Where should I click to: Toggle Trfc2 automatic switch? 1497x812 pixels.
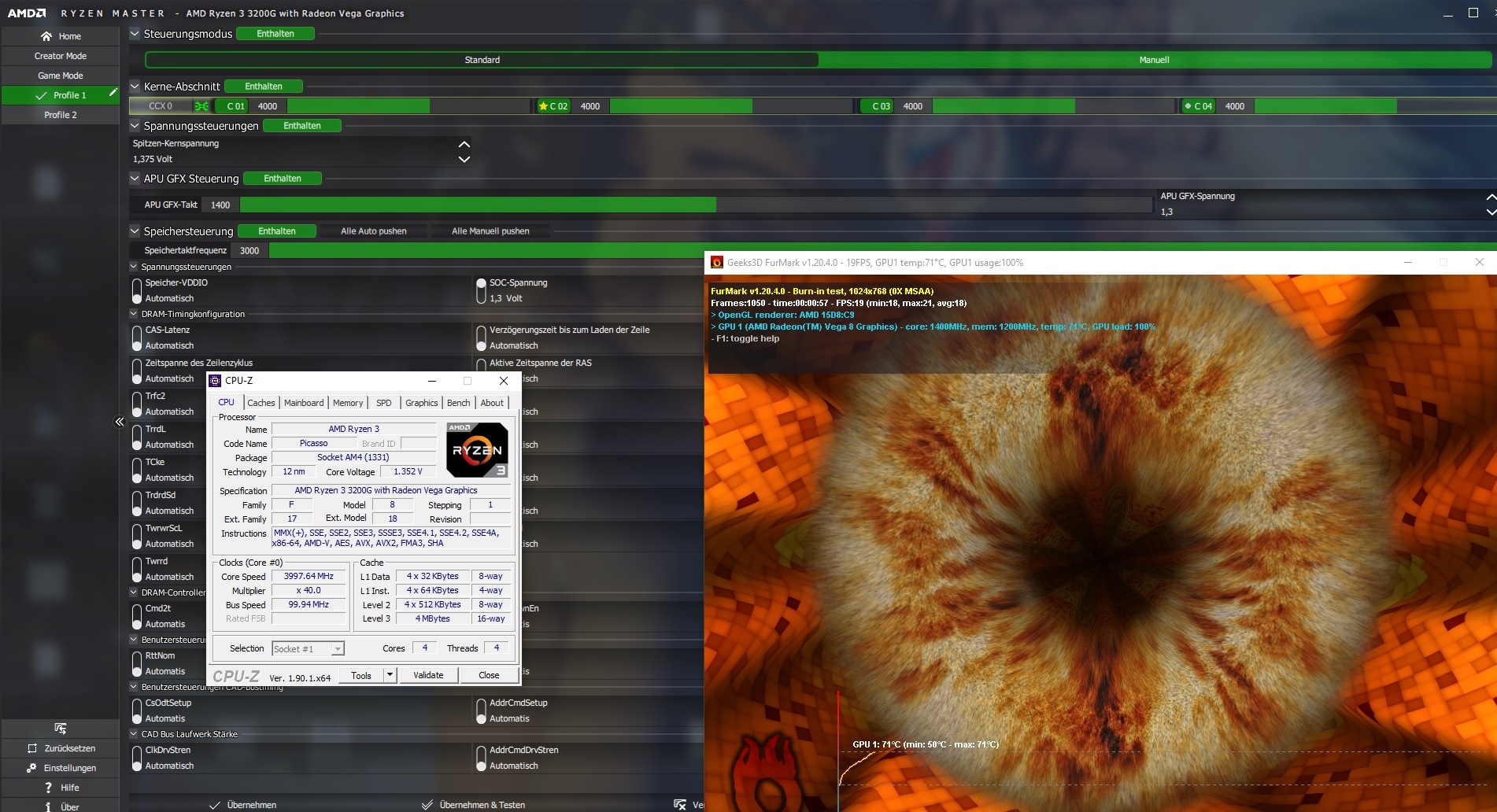tap(137, 404)
